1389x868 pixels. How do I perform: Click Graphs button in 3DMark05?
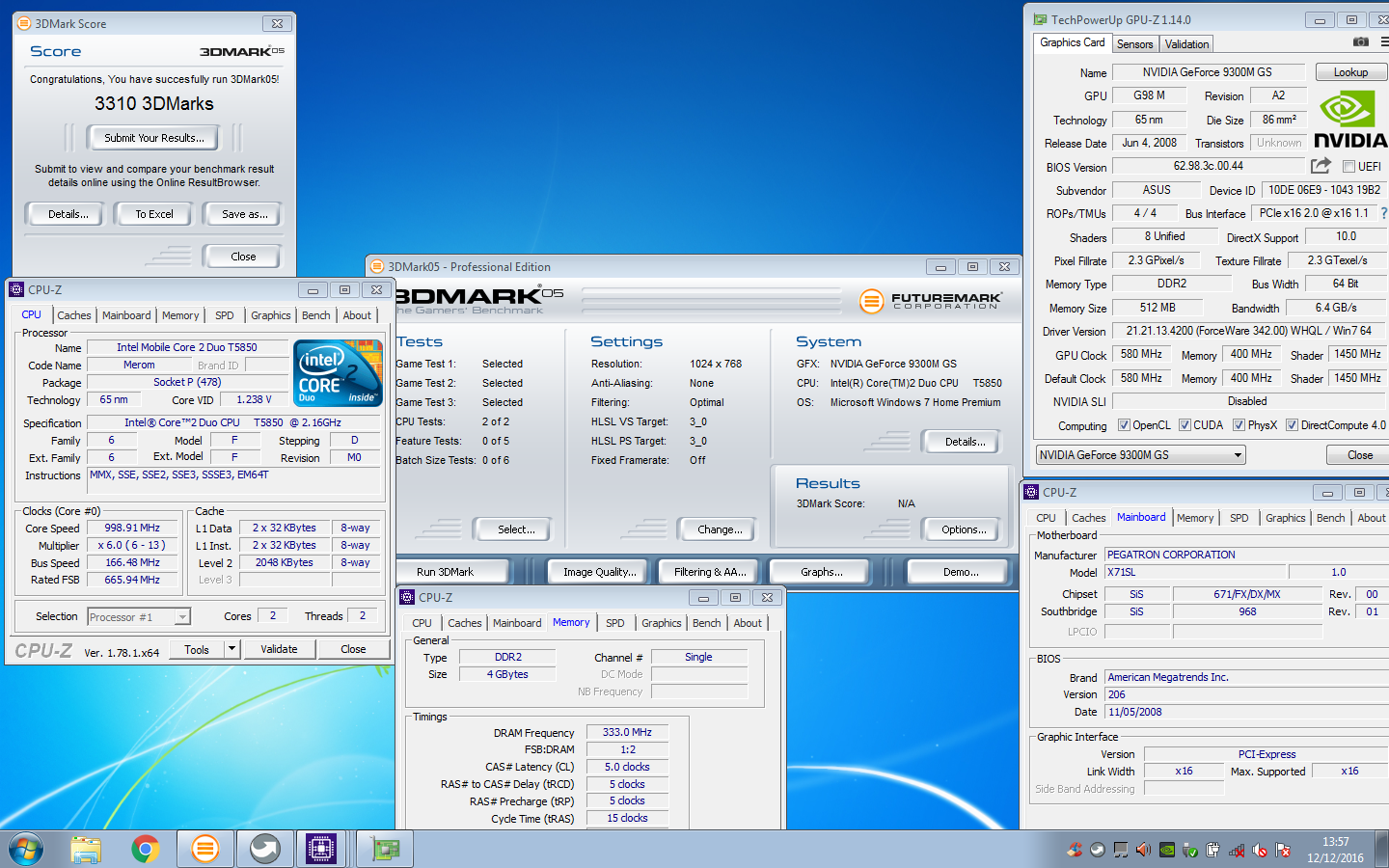[x=822, y=572]
